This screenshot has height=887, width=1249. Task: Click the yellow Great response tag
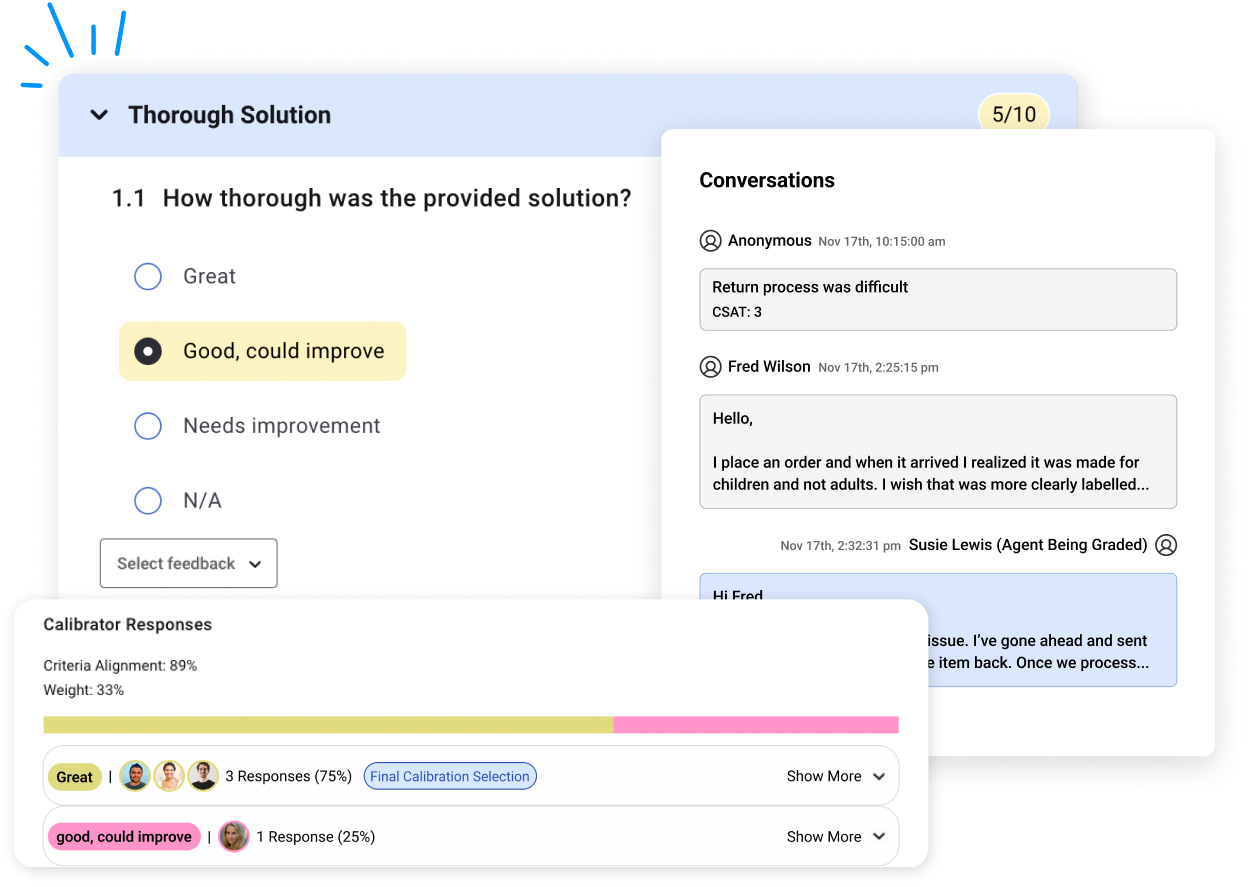[75, 777]
